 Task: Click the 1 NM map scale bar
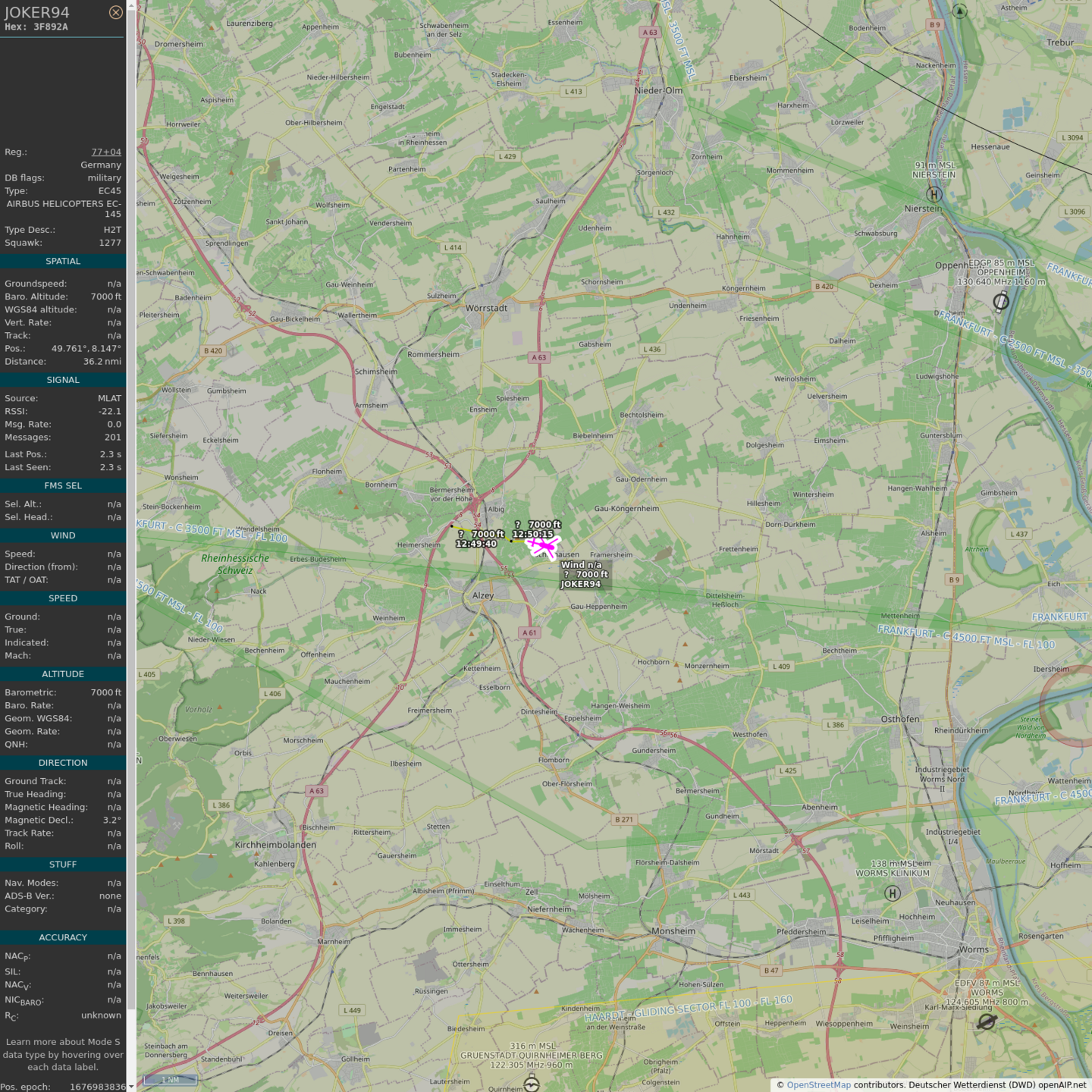pos(171,1080)
